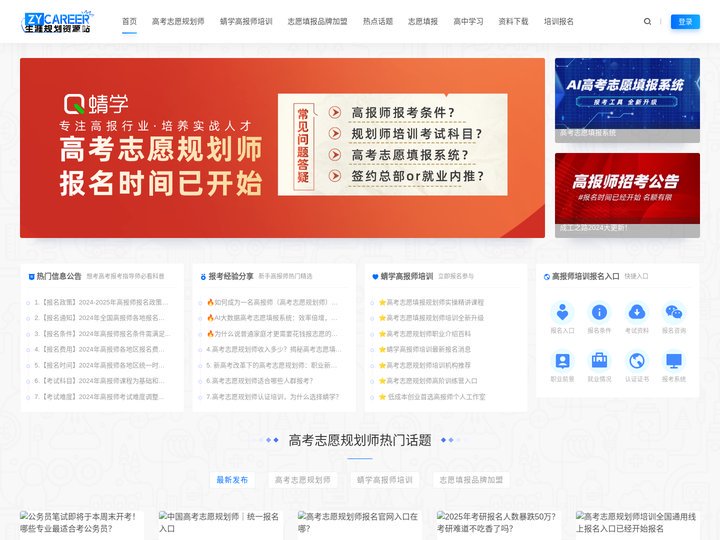The height and width of the screenshot is (540, 720).
Task: Open 4.高考志愿规划师收入多少 article
Action: tap(274, 349)
